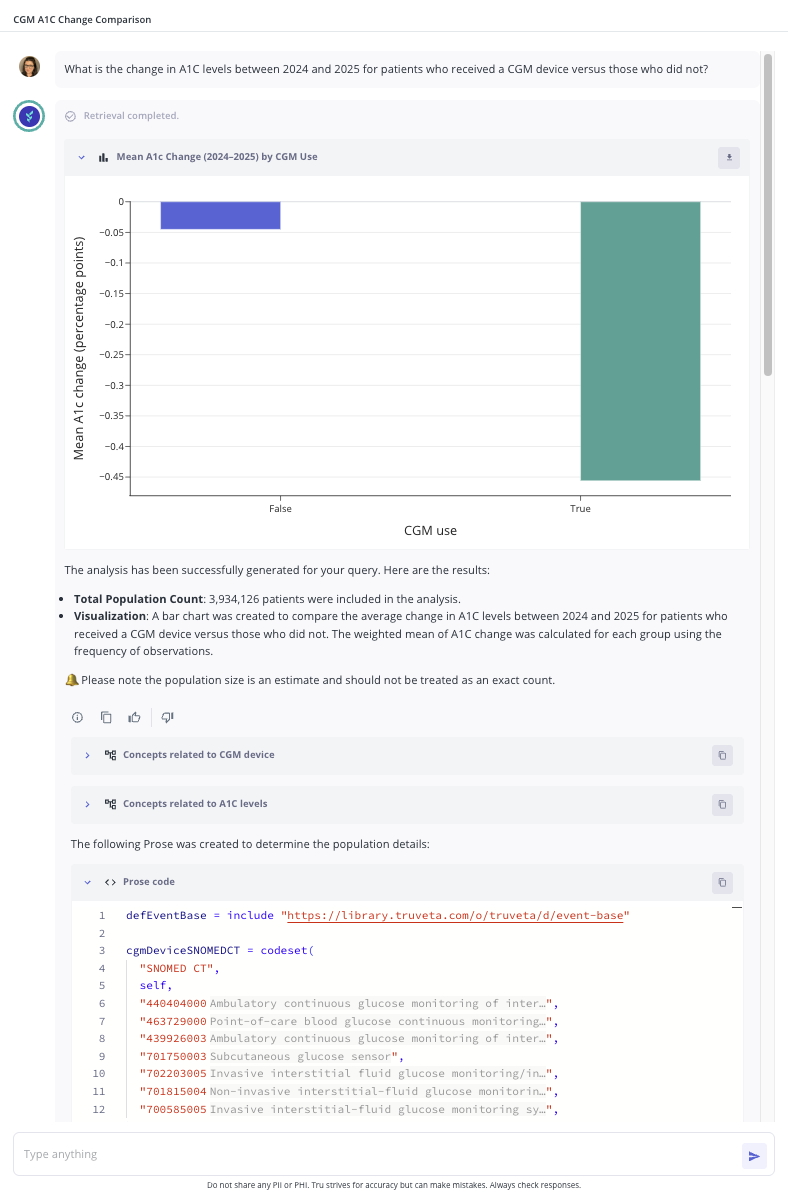Click the info icon below the response
Viewport: 804px width, 1196px height.
[x=77, y=717]
